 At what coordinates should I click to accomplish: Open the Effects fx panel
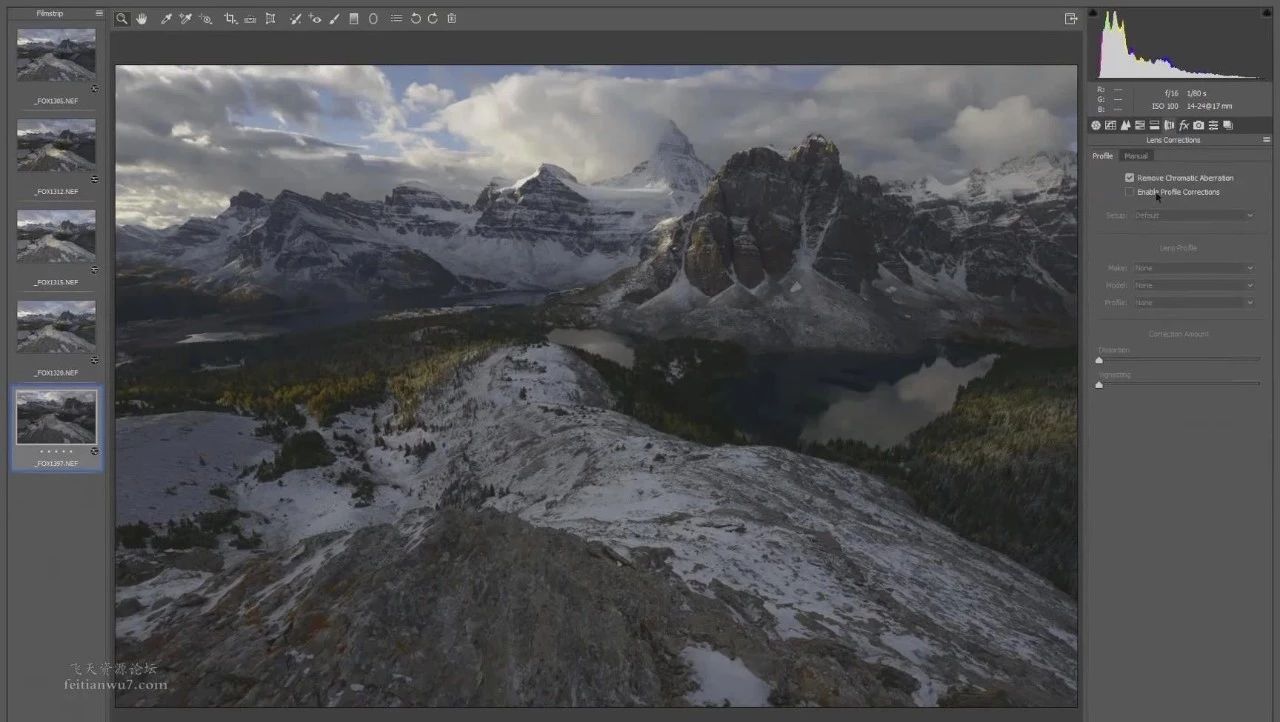(1184, 125)
